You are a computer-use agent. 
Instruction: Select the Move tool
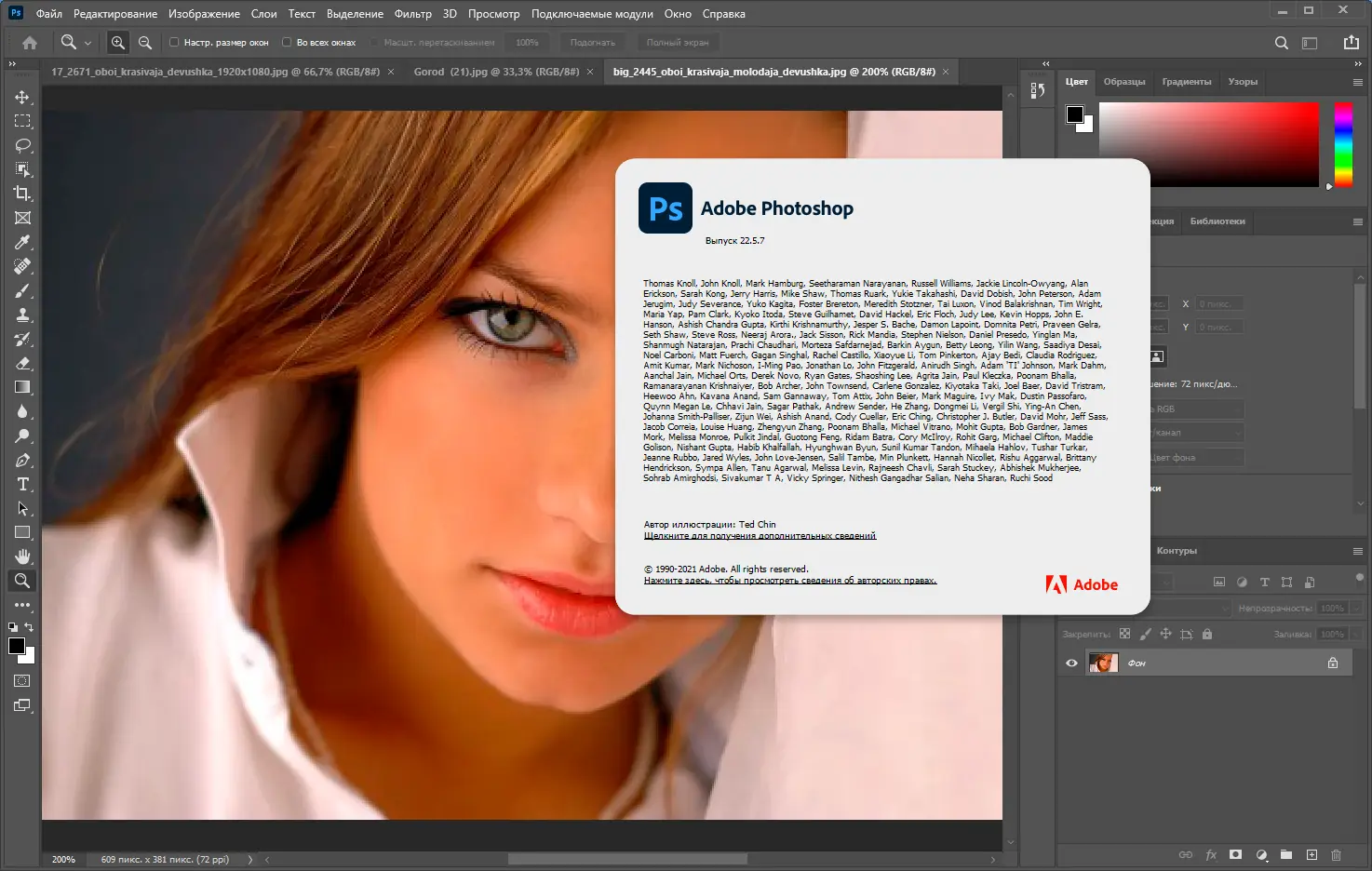point(21,96)
